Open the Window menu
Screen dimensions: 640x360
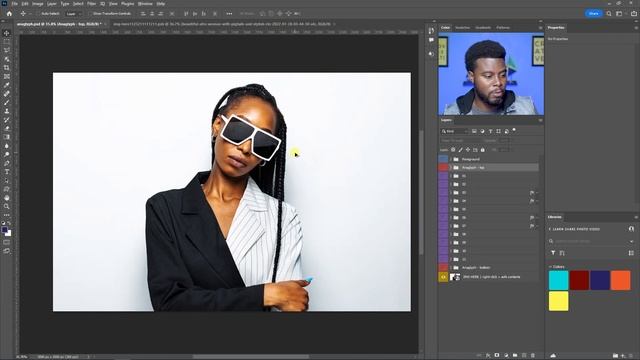click(145, 4)
